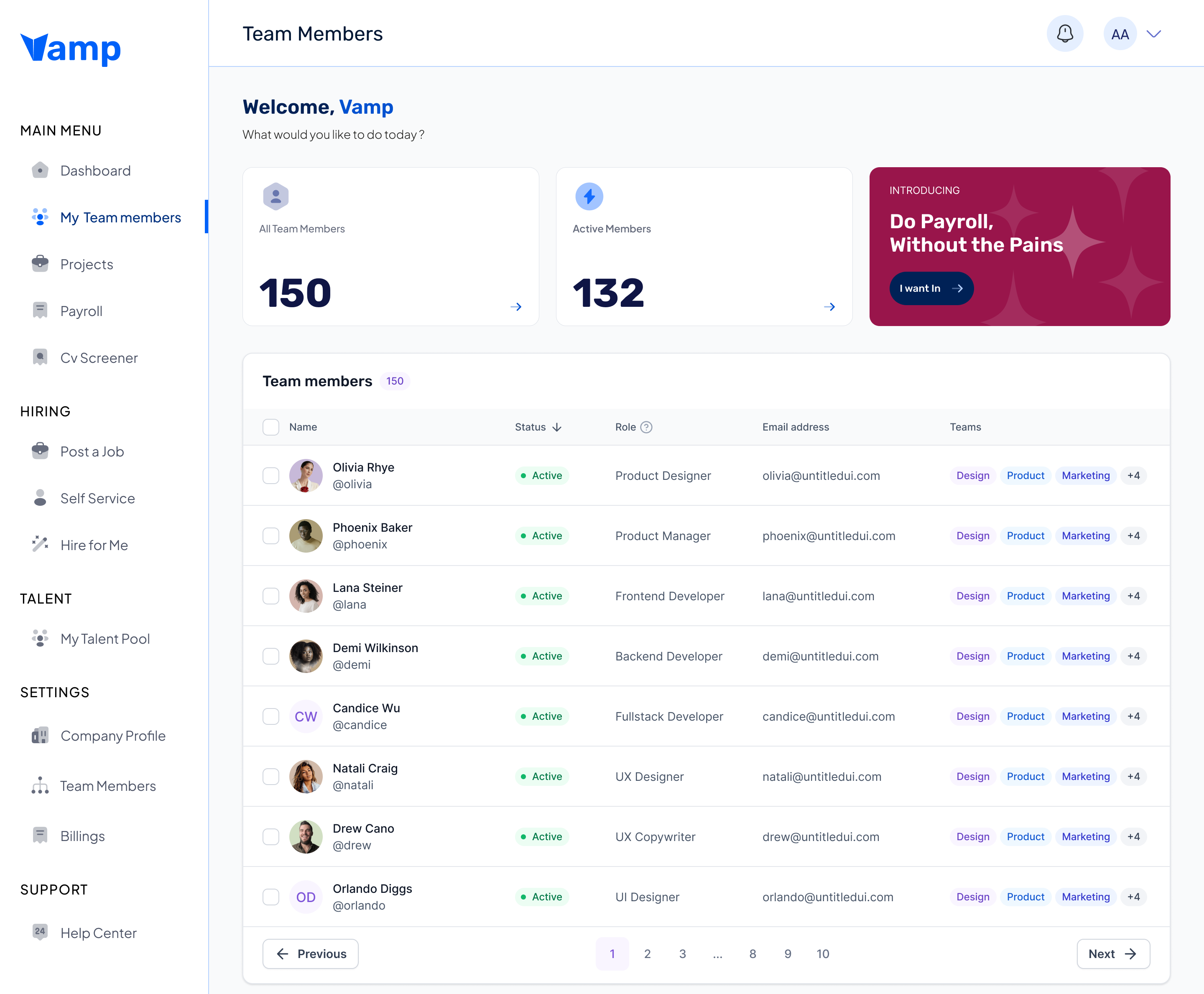
Task: Go to page 8
Action: [752, 954]
